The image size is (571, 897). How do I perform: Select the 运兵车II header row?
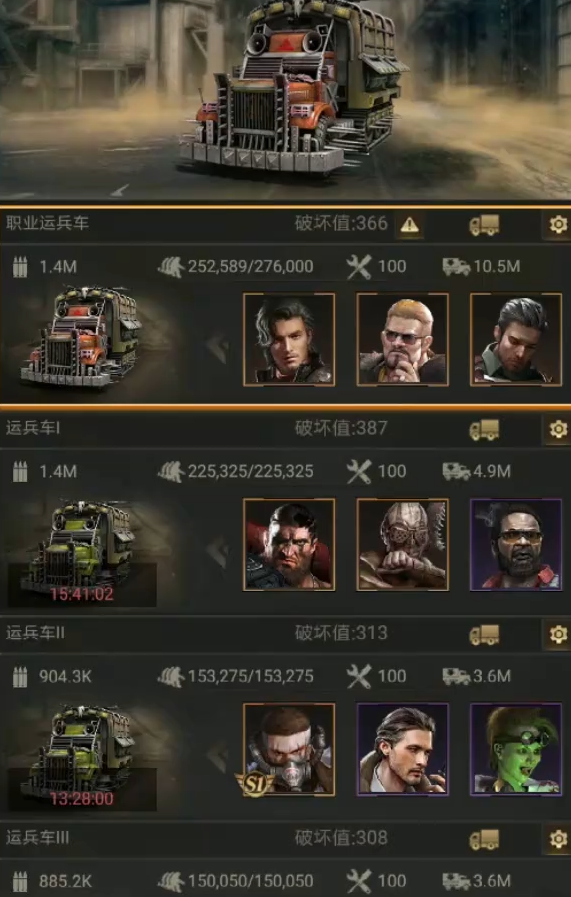(286, 634)
